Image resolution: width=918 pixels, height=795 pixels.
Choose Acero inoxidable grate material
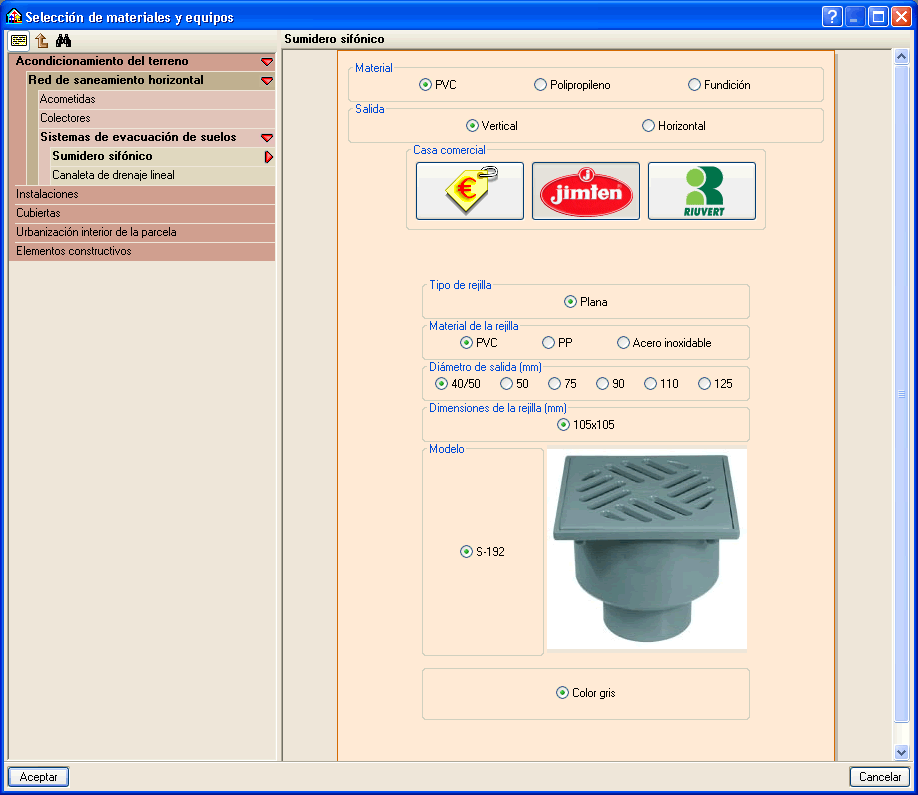tap(624, 343)
